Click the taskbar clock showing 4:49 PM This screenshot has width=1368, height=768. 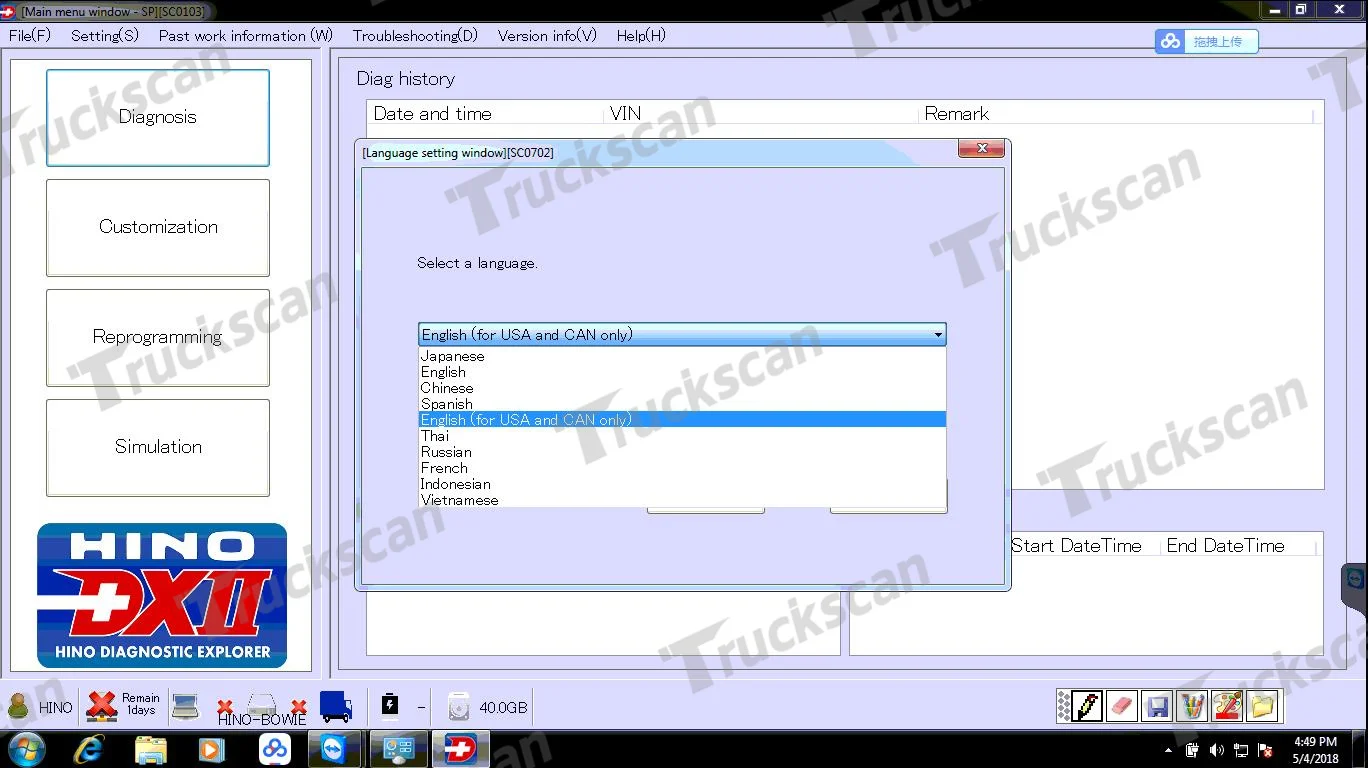pos(1315,750)
